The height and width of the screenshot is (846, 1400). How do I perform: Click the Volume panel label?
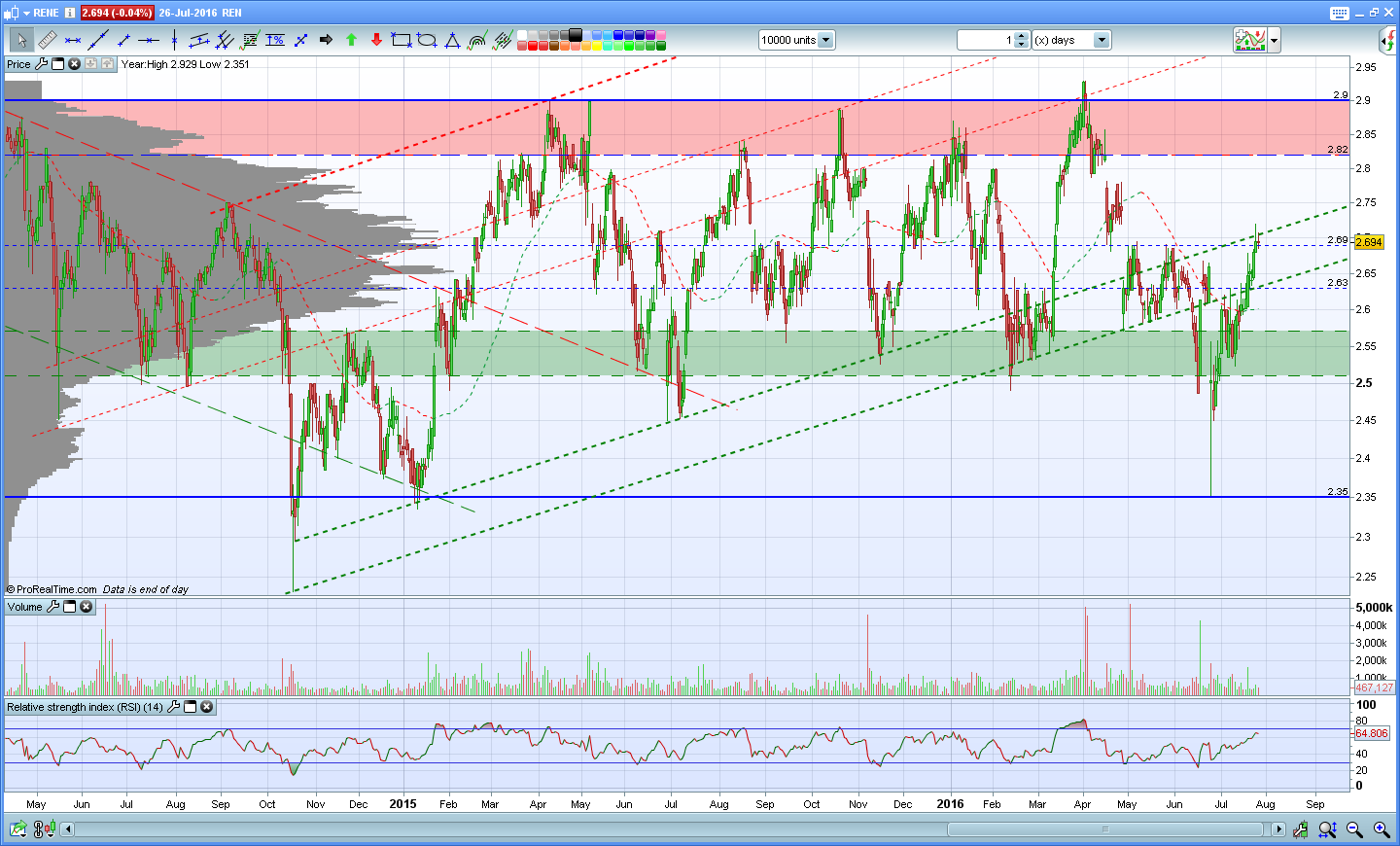click(25, 607)
